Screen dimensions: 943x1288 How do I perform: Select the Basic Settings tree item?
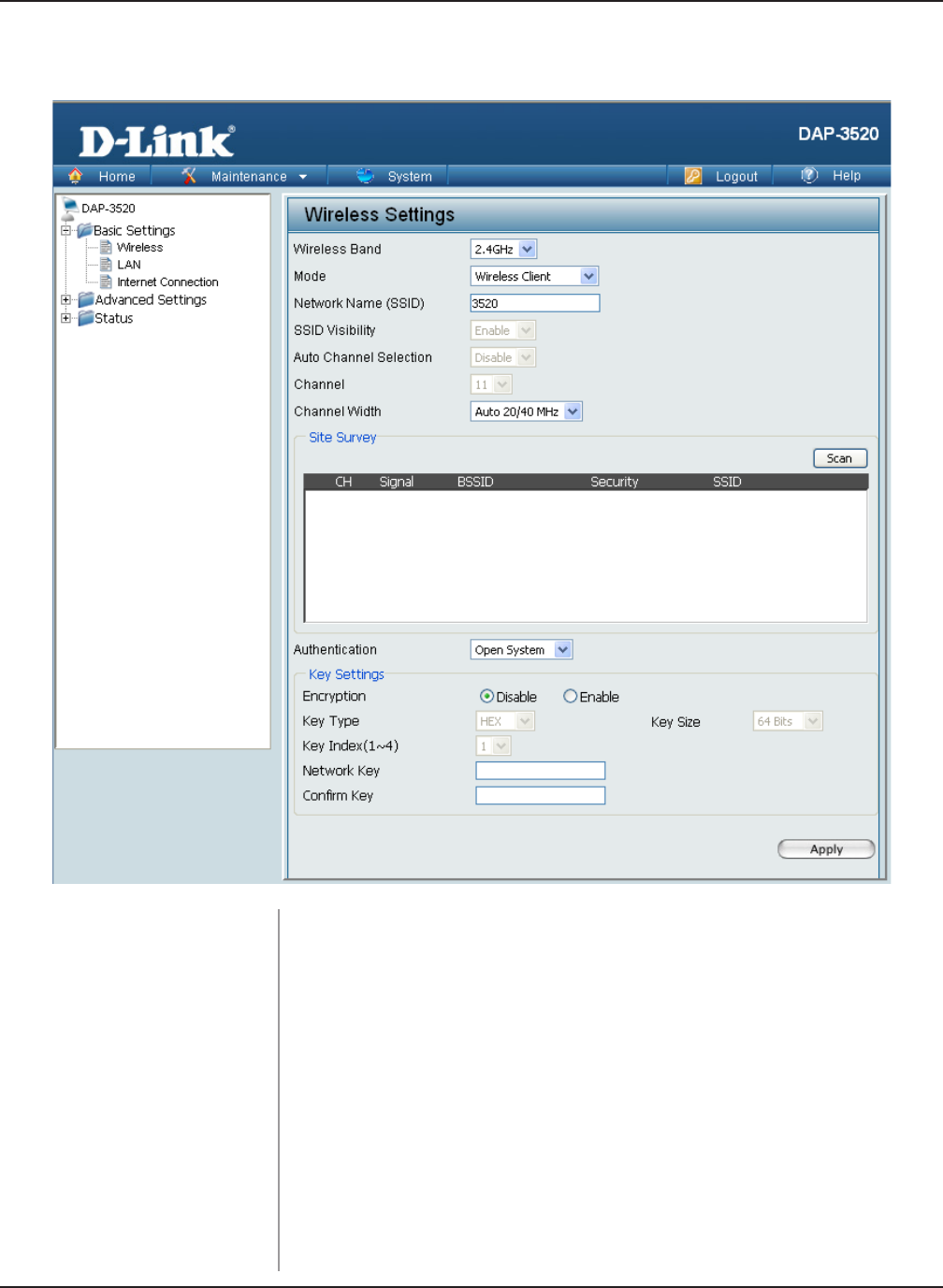[134, 230]
